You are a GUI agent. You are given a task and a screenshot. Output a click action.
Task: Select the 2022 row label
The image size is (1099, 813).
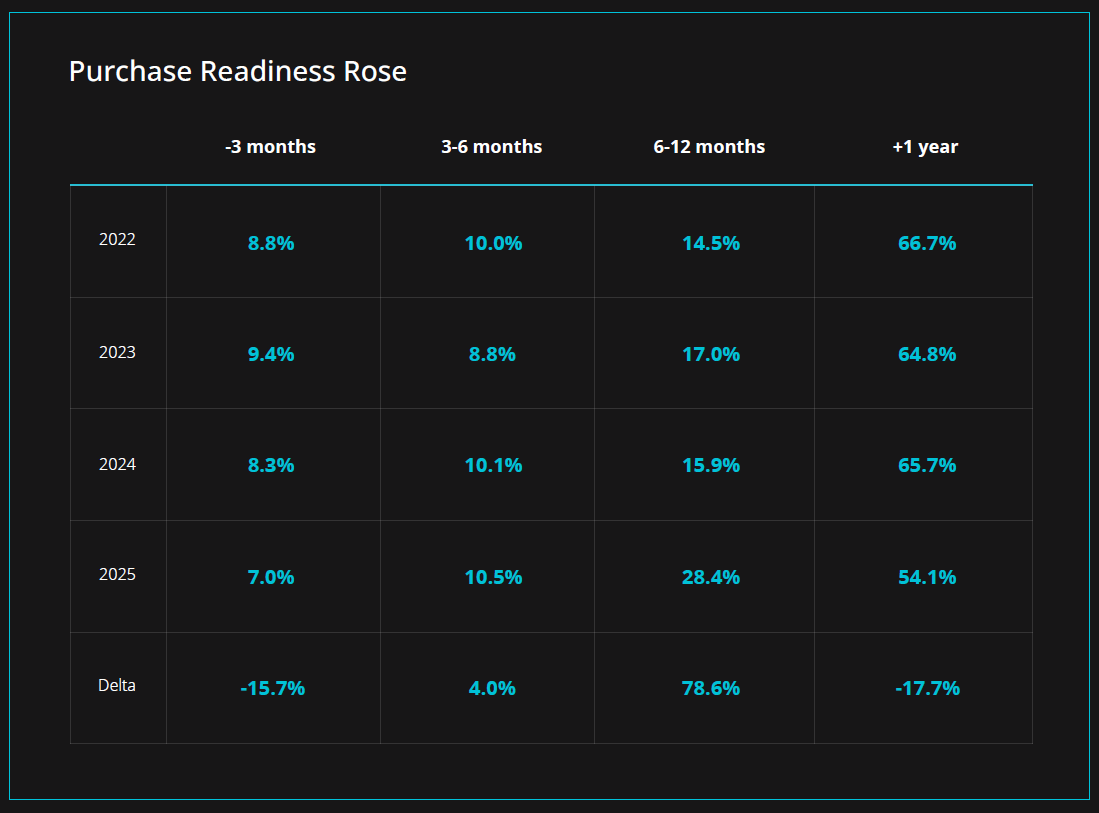[117, 240]
